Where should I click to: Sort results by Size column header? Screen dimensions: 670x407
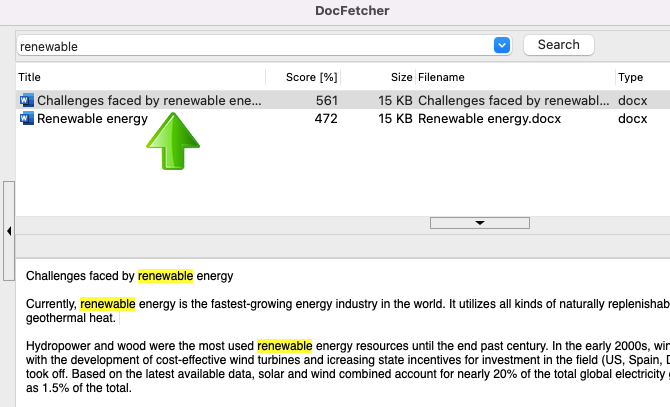coord(401,77)
